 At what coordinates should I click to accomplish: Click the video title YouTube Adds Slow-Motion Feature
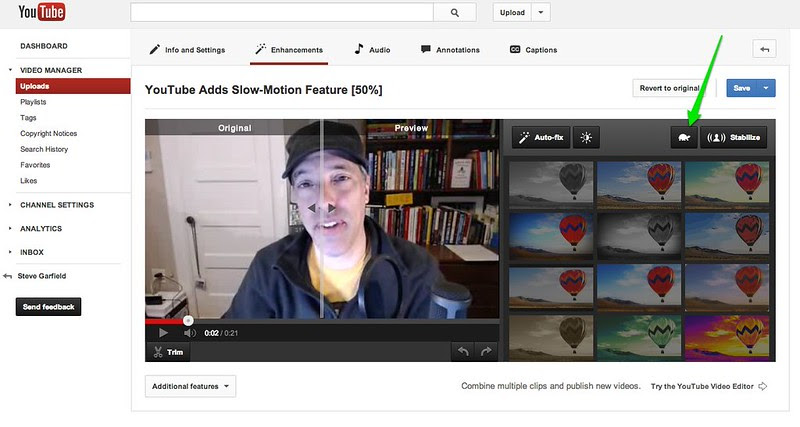point(263,90)
